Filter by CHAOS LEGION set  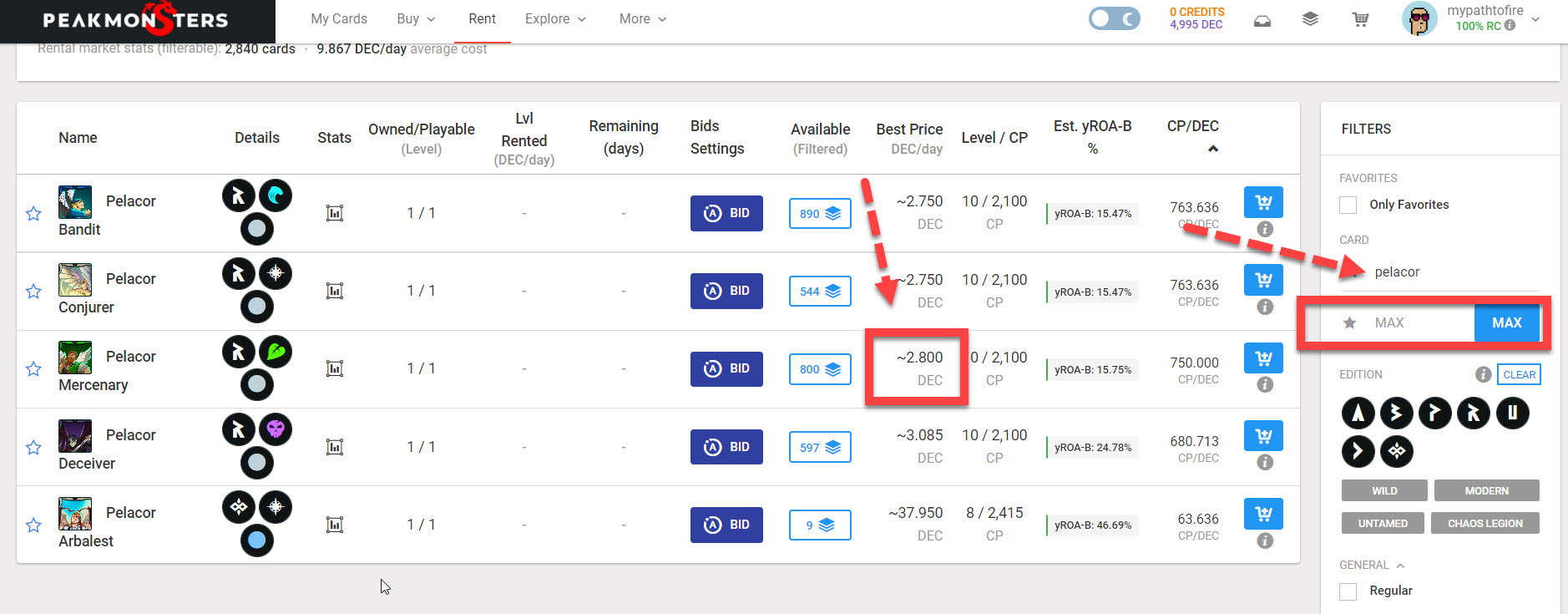pyautogui.click(x=1485, y=524)
